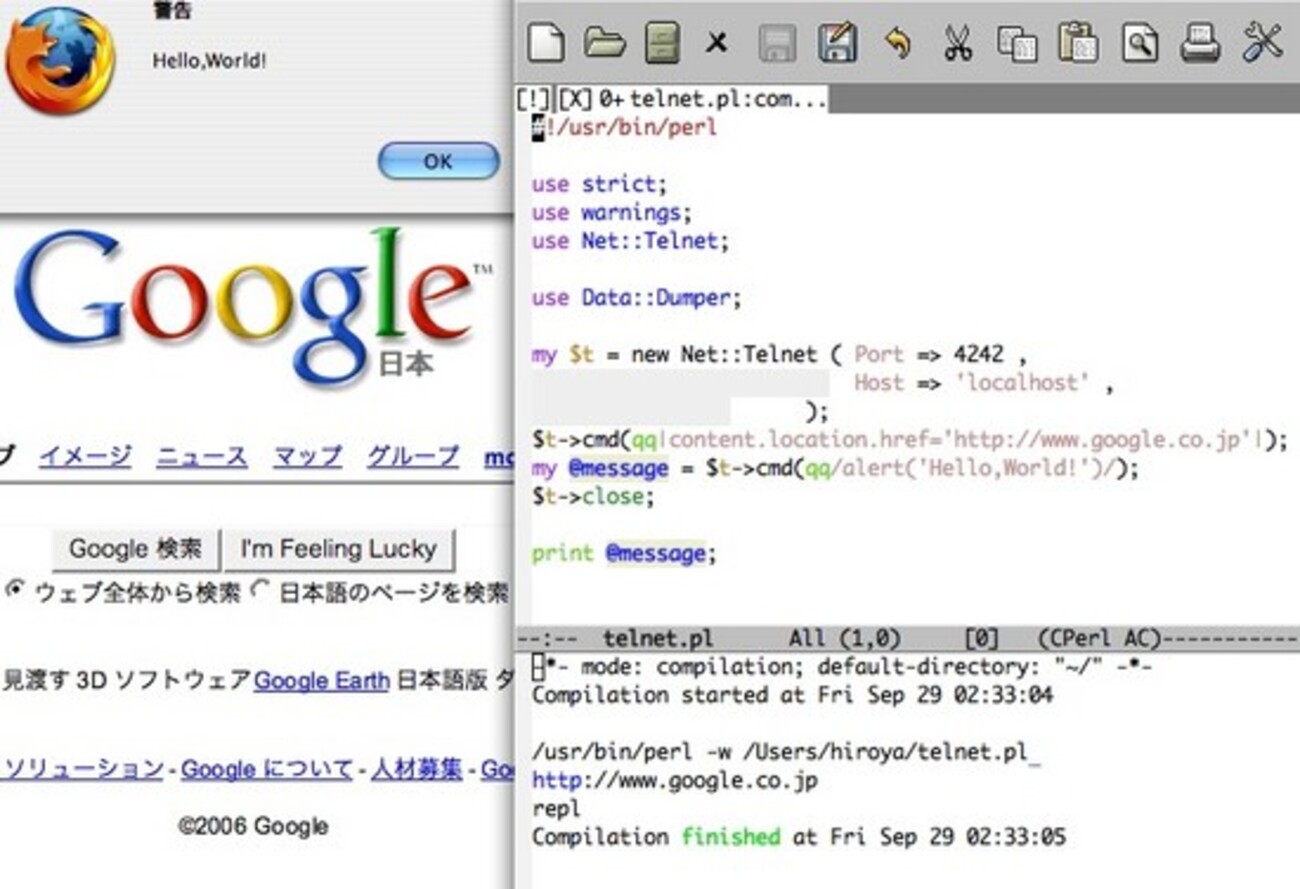Open the ソリューション link
This screenshot has height=889, width=1300.
[x=82, y=769]
